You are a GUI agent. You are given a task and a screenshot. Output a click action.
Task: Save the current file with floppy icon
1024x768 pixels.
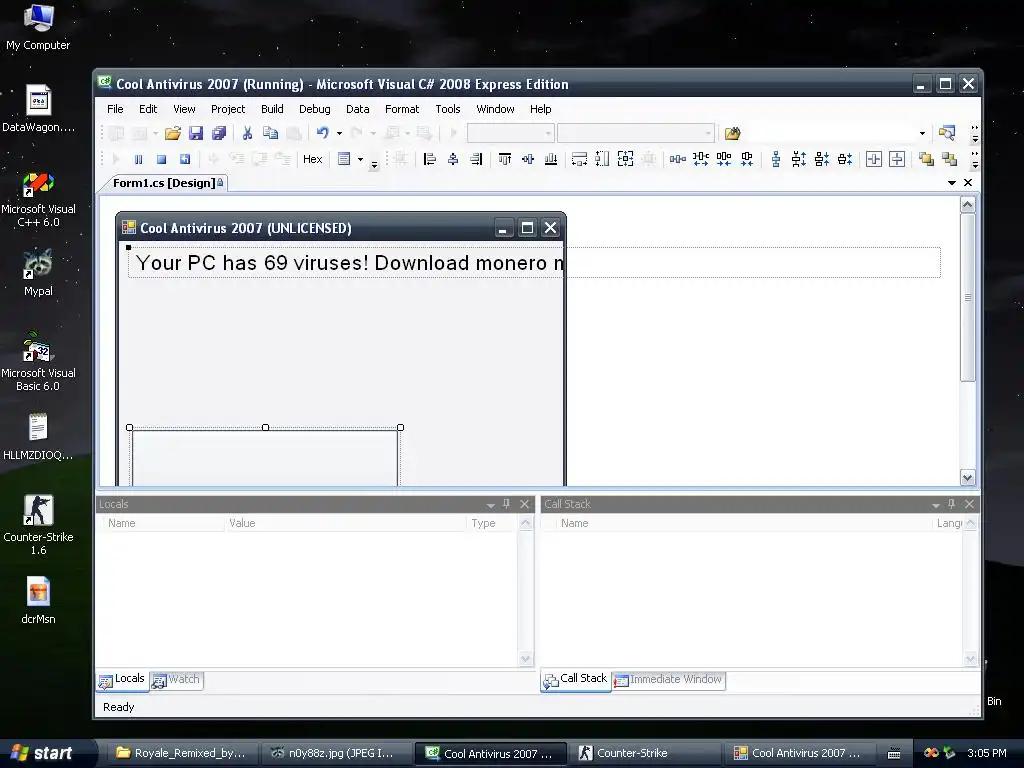point(196,133)
